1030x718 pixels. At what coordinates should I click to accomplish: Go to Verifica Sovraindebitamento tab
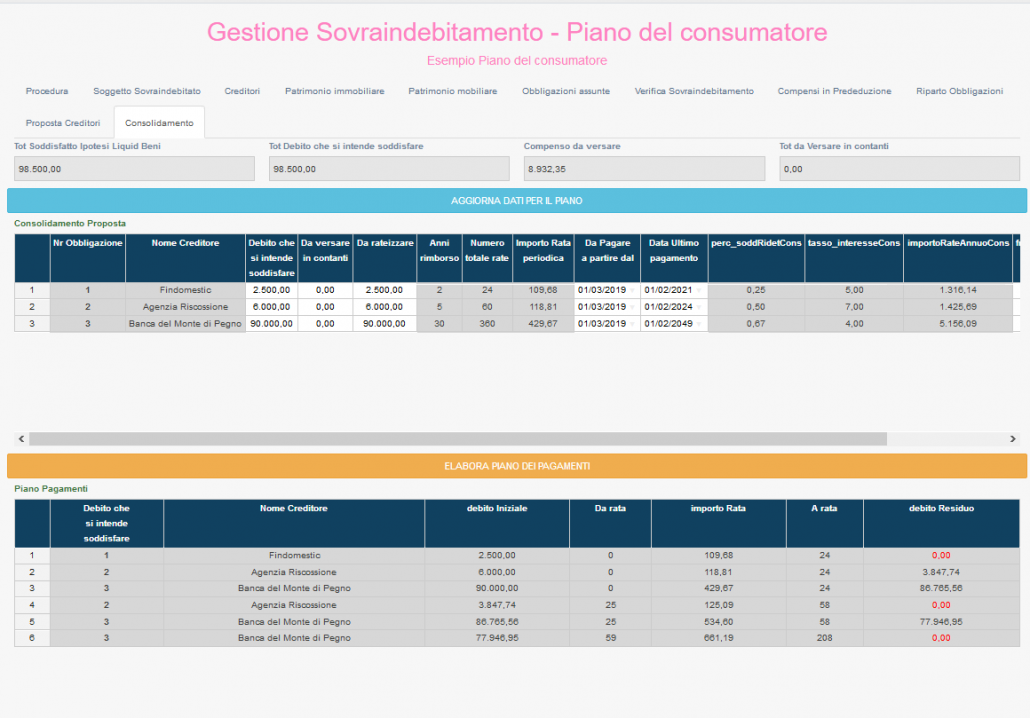pyautogui.click(x=694, y=91)
